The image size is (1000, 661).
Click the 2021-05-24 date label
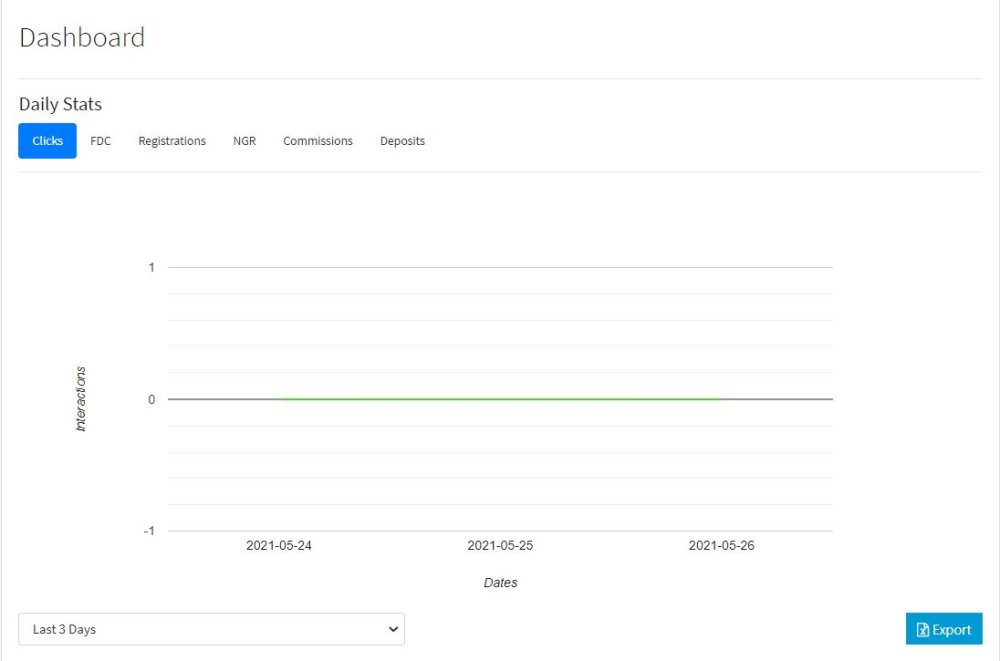pyautogui.click(x=279, y=546)
